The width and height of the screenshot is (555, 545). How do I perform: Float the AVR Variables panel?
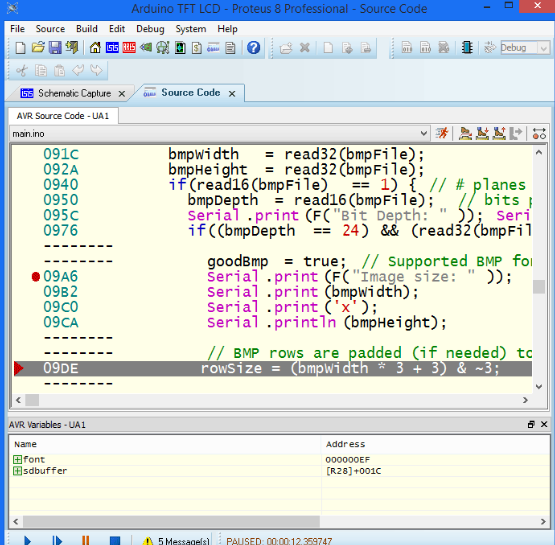coord(531,424)
